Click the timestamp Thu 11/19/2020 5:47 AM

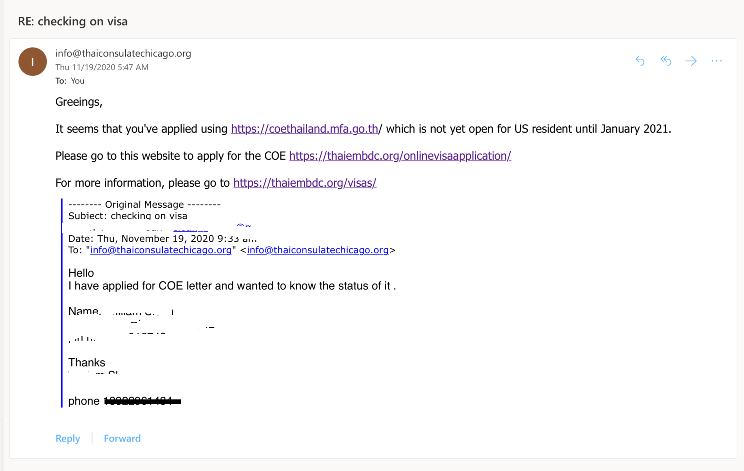pyautogui.click(x=102, y=67)
